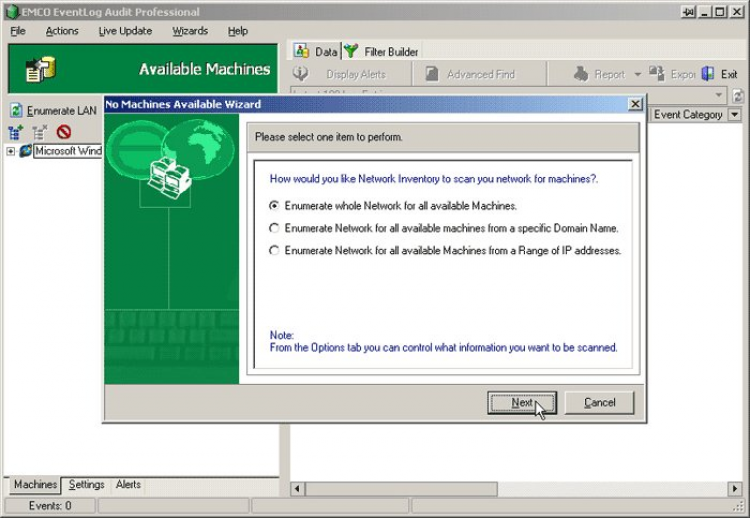Click the add machine tree icon
Image resolution: width=750 pixels, height=518 pixels.
tap(16, 132)
